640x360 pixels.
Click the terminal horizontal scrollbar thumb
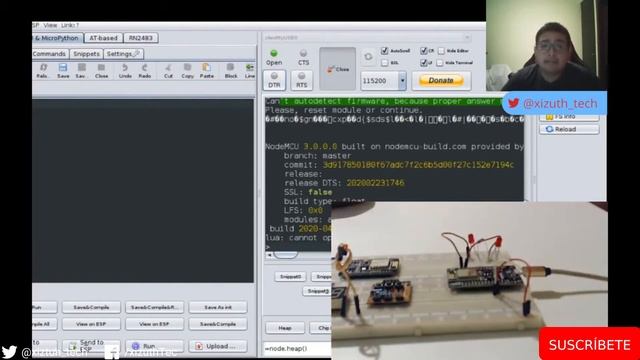pyautogui.click(x=285, y=255)
